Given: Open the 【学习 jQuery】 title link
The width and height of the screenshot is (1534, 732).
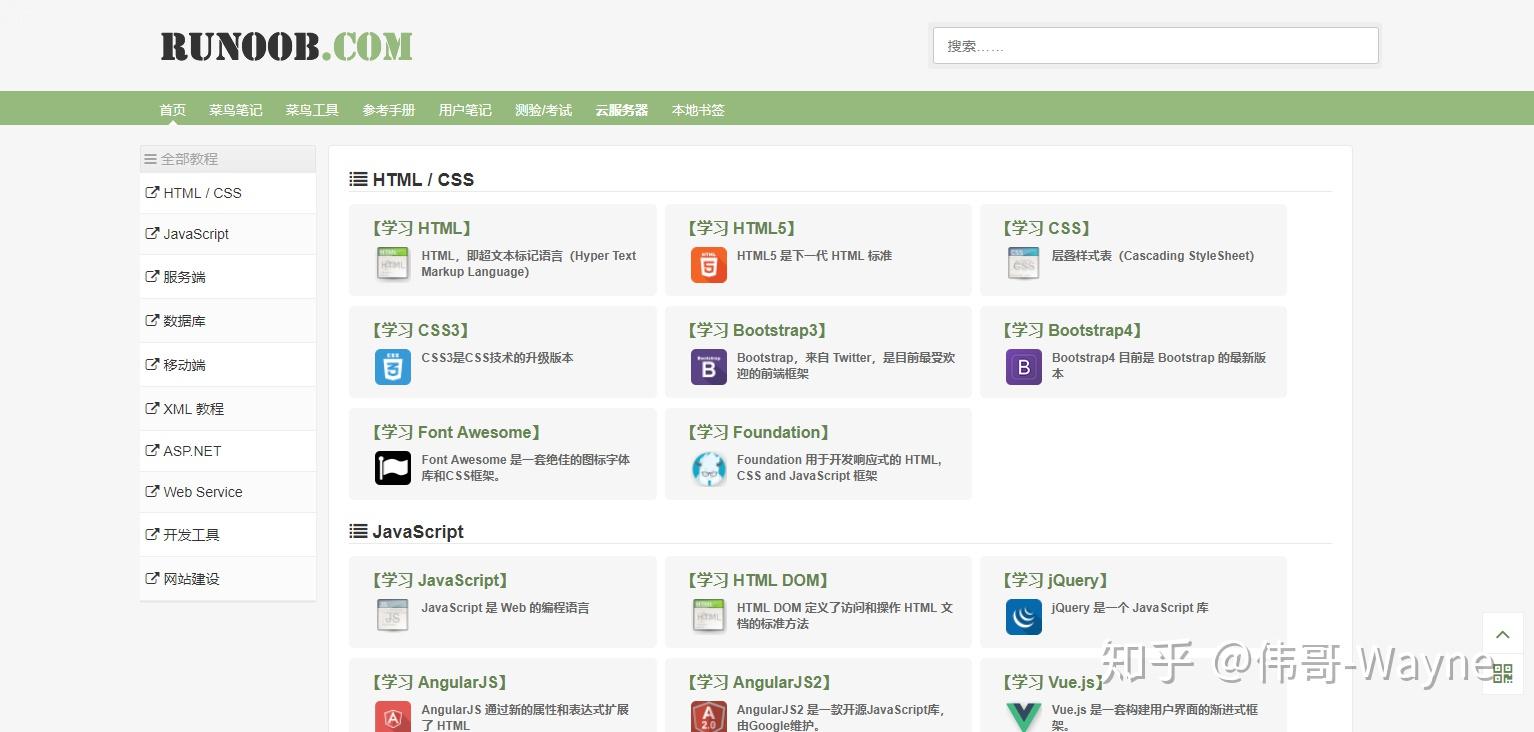Looking at the screenshot, I should [1055, 580].
